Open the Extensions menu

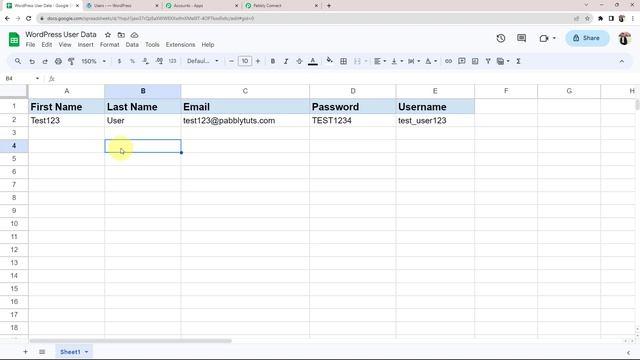(180, 44)
